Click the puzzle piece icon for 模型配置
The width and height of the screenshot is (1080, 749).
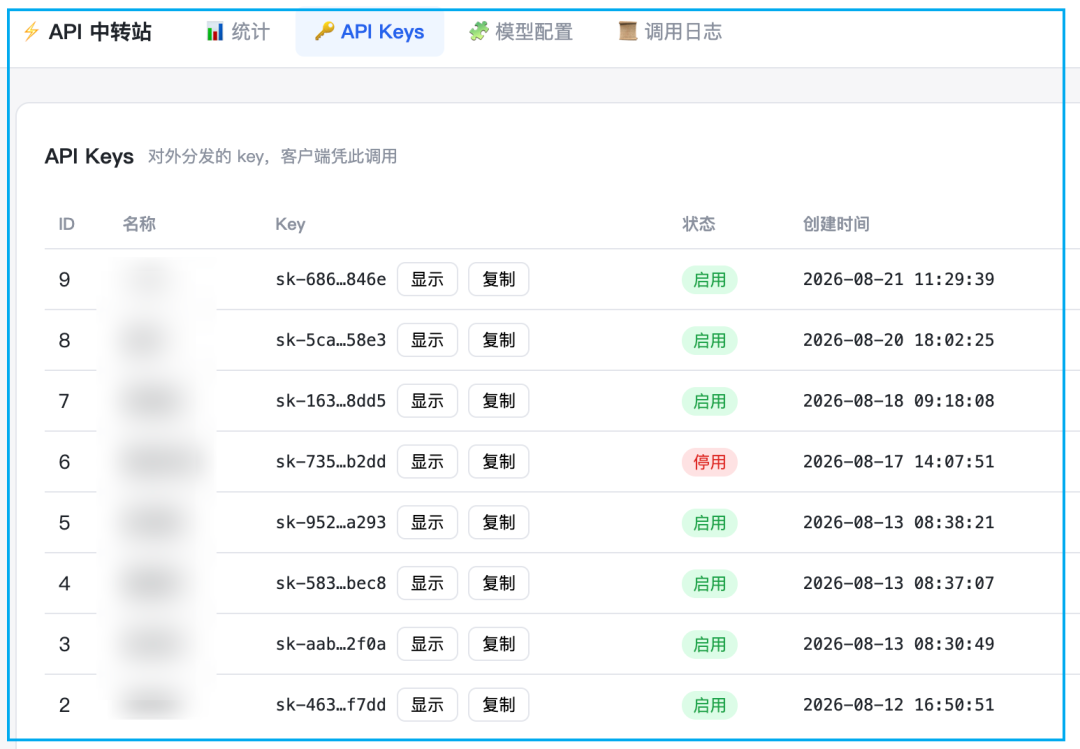[x=479, y=32]
